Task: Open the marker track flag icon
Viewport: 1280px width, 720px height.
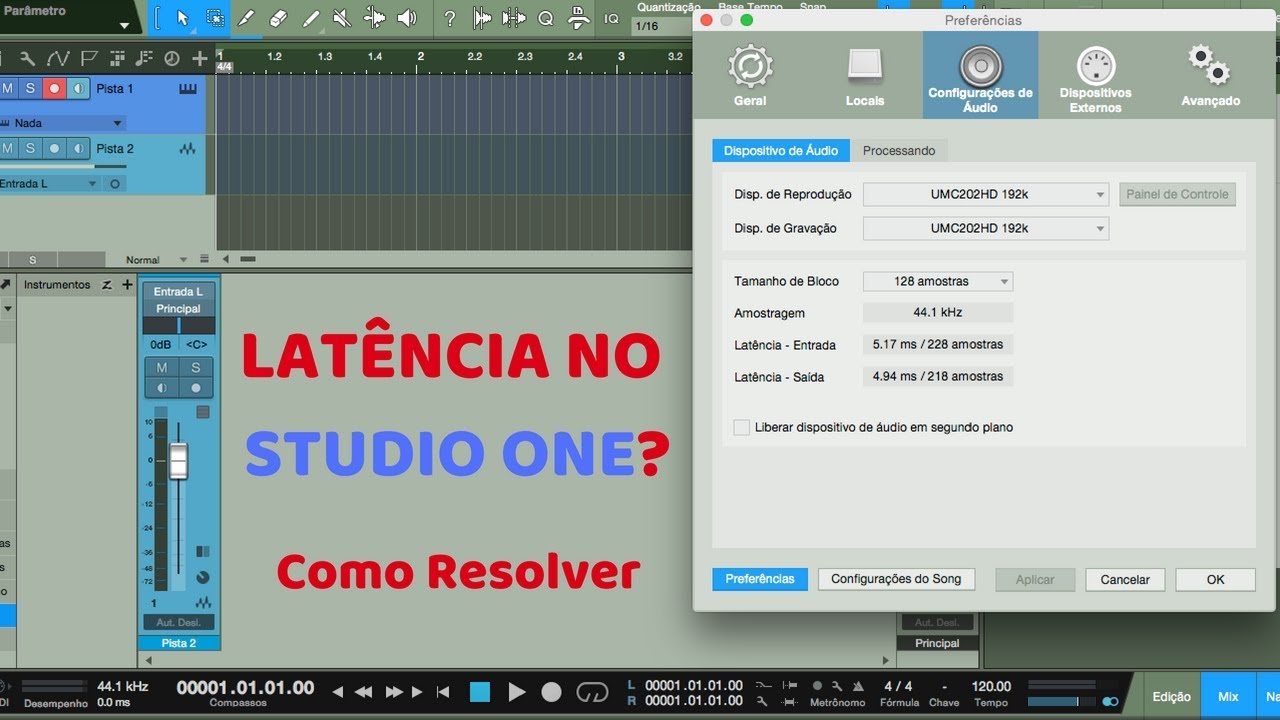Action: point(89,58)
